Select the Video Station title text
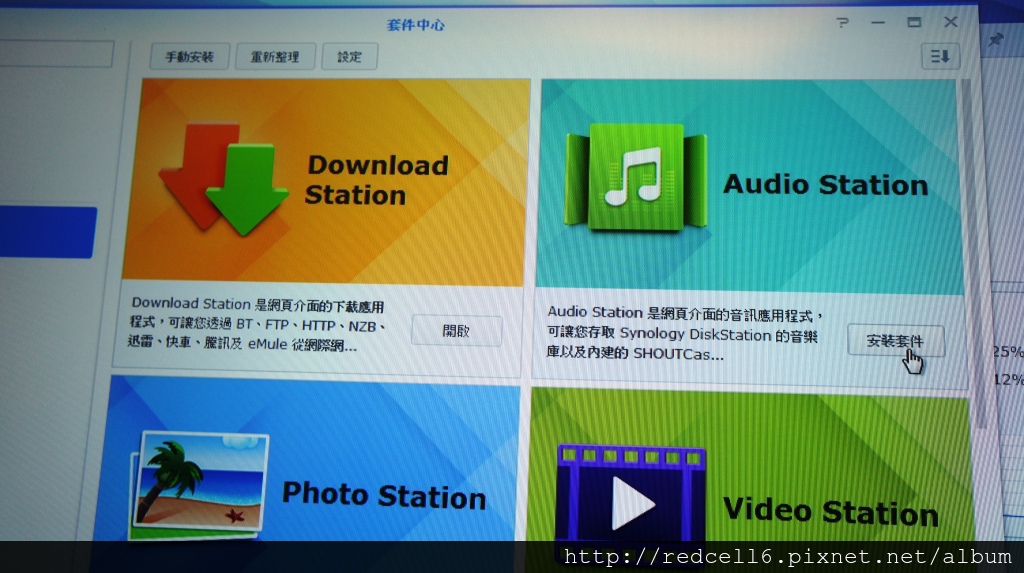 (831, 511)
